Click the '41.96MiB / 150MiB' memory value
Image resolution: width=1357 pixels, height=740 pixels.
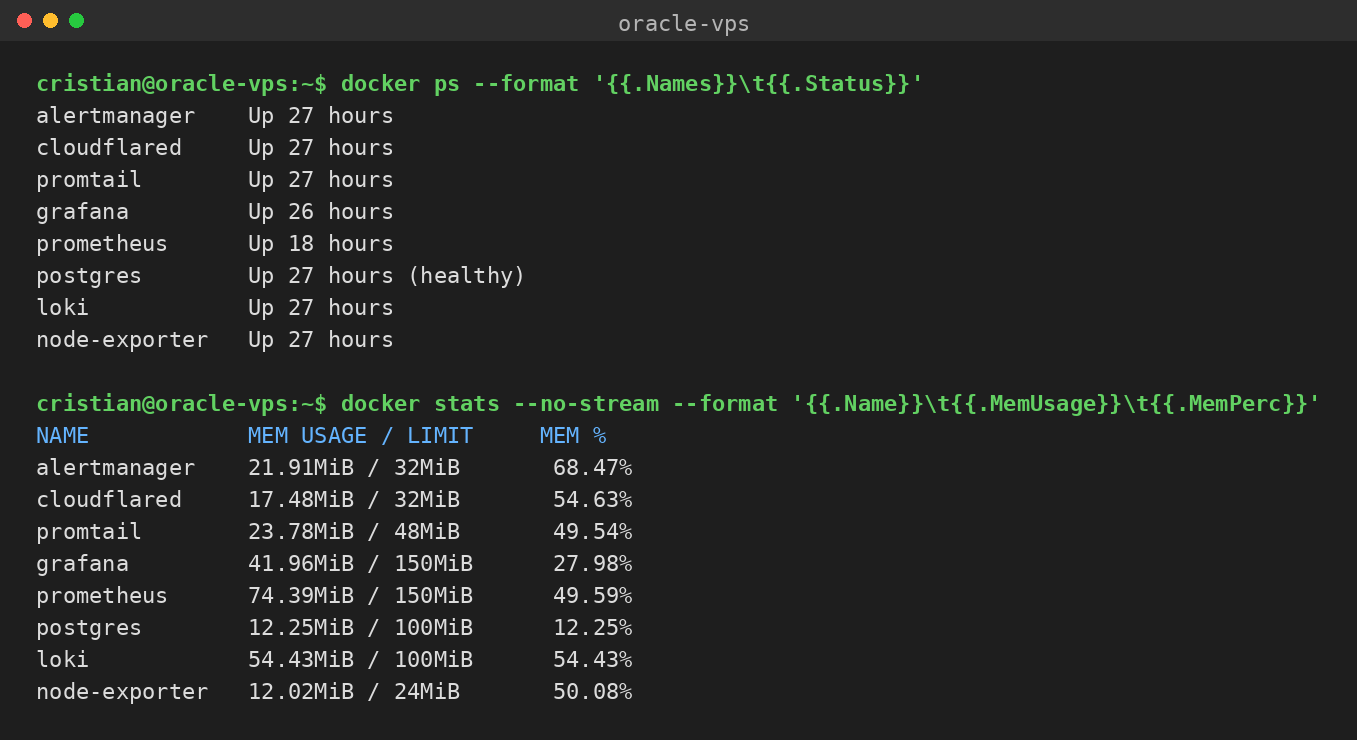point(360,564)
